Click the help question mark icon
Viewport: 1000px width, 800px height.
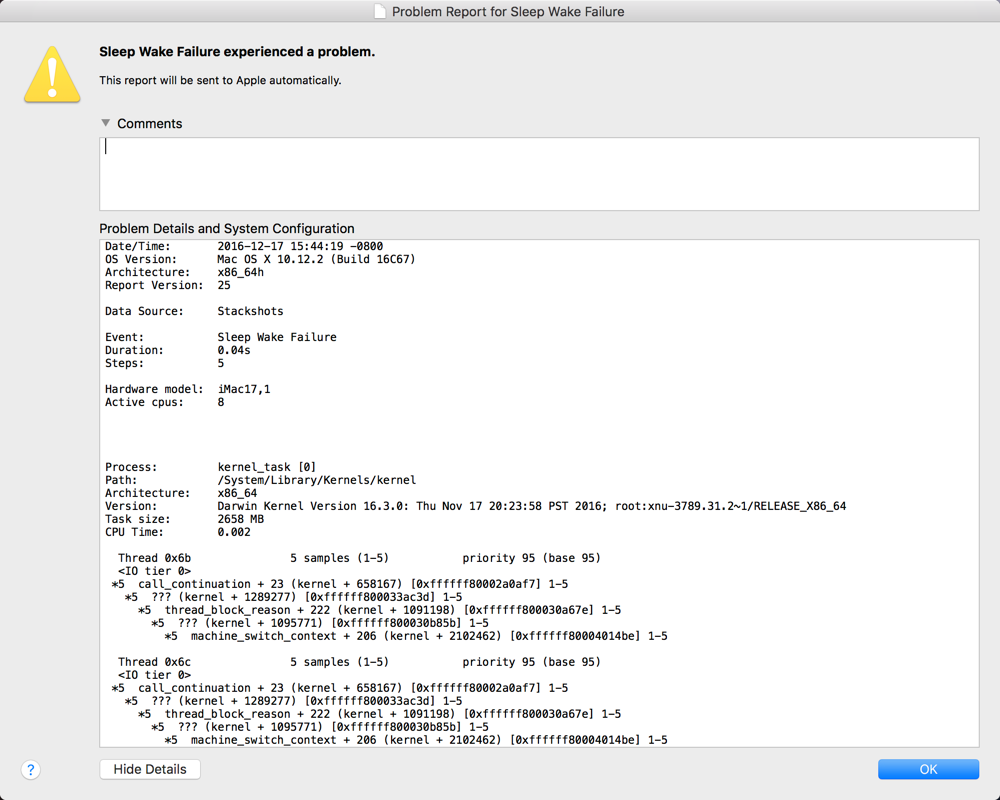point(30,770)
